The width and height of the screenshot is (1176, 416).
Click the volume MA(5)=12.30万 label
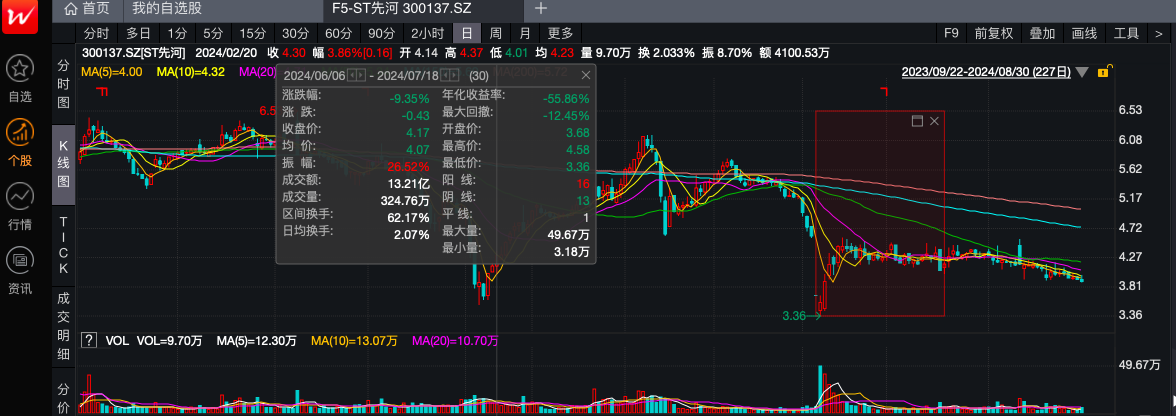(x=254, y=341)
